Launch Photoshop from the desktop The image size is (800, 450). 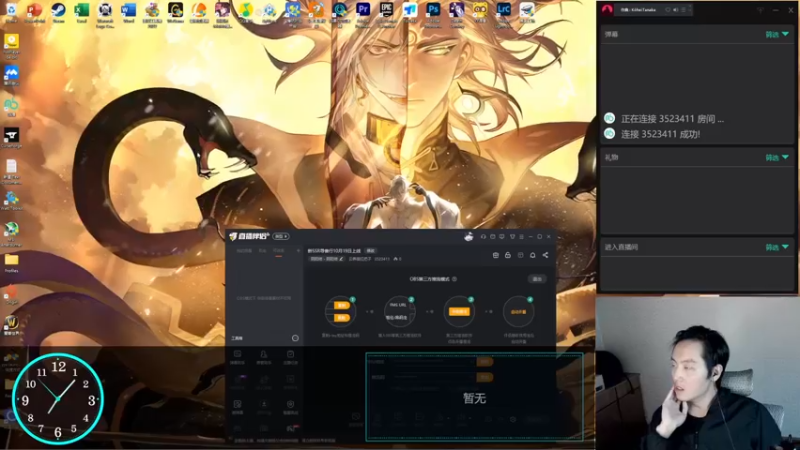[x=433, y=11]
